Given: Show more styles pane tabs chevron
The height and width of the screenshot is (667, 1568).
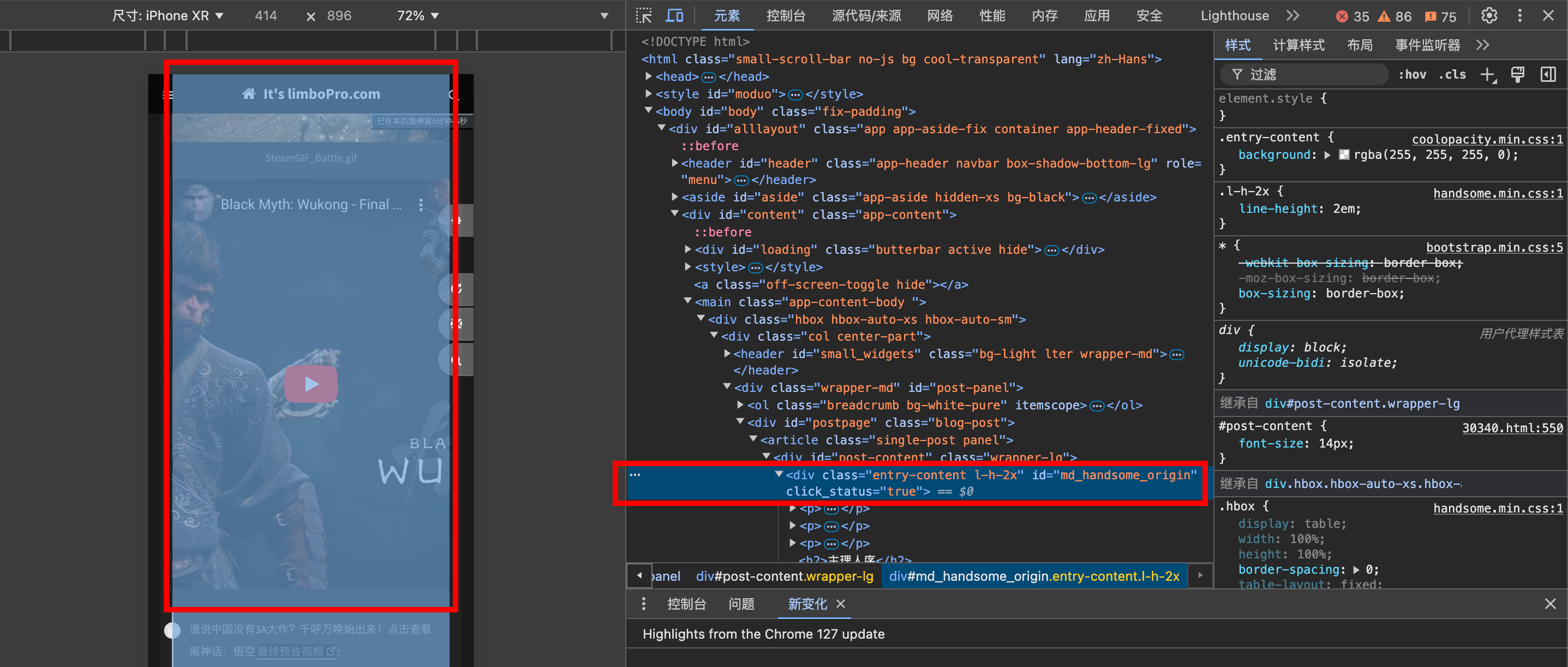Looking at the screenshot, I should [x=1483, y=45].
